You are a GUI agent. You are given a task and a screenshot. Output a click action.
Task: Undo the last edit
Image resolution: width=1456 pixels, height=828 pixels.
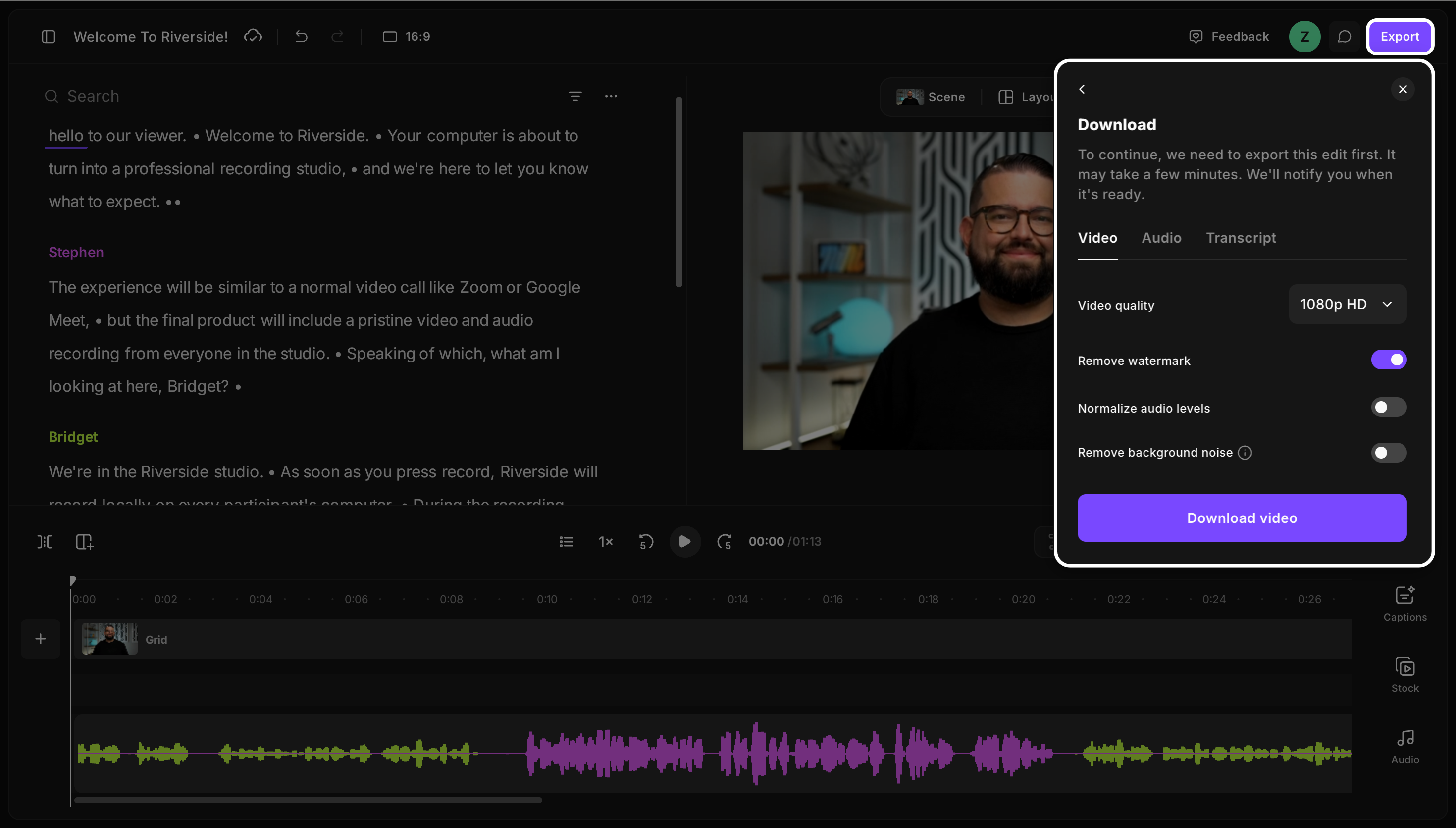(301, 36)
